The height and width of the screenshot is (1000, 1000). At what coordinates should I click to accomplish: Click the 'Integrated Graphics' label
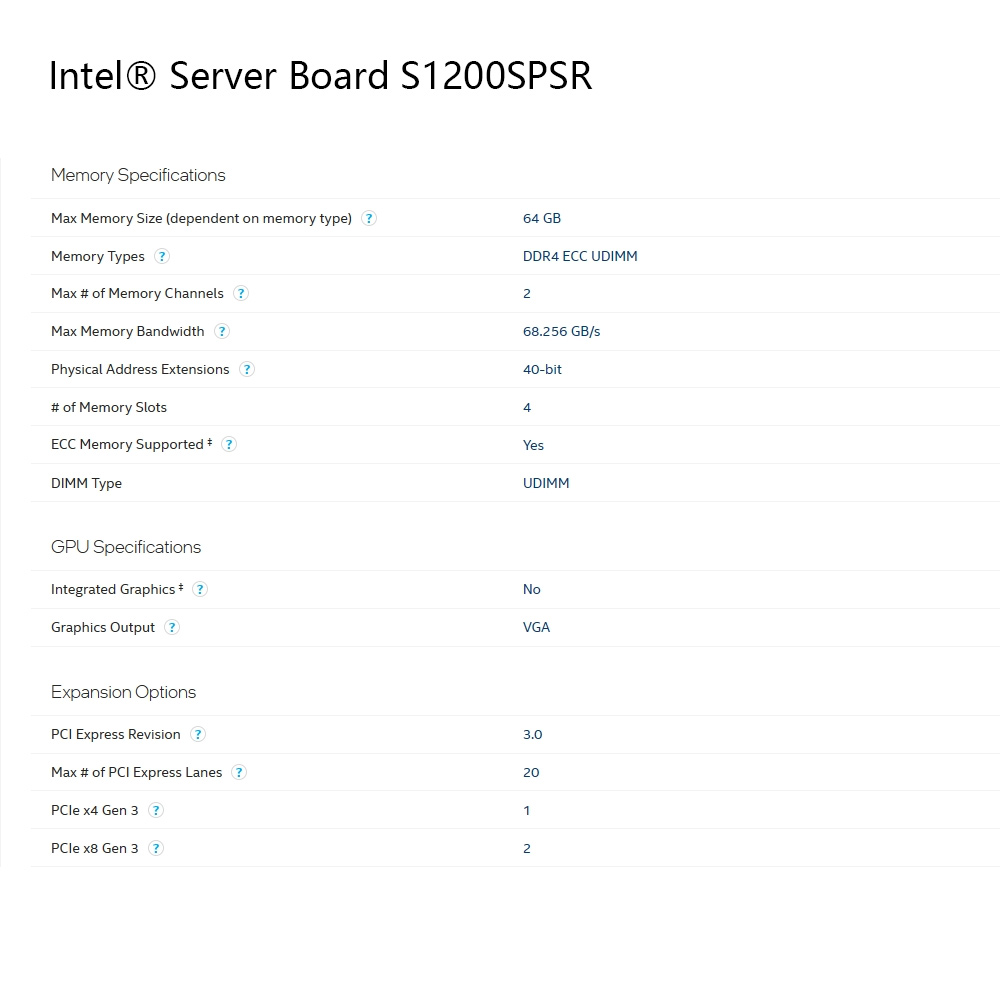113,589
